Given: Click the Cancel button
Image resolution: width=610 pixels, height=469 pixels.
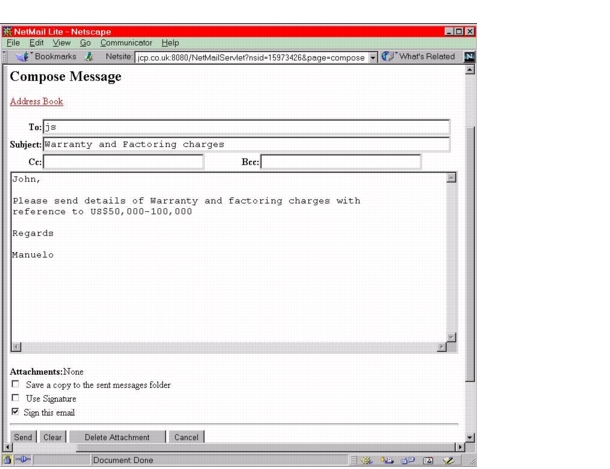Looking at the screenshot, I should 186,437.
